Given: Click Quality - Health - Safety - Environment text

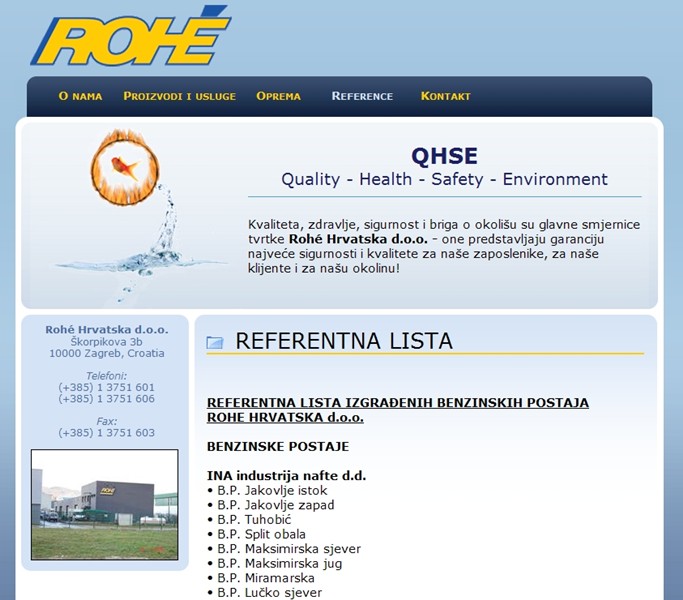Looking at the screenshot, I should tap(444, 179).
